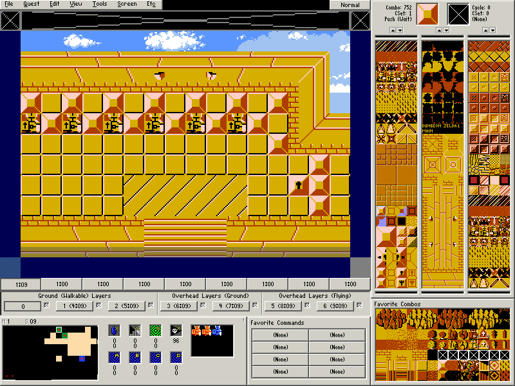
Task: Toggle the checkbox beside layer 3
Action: tap(202, 305)
